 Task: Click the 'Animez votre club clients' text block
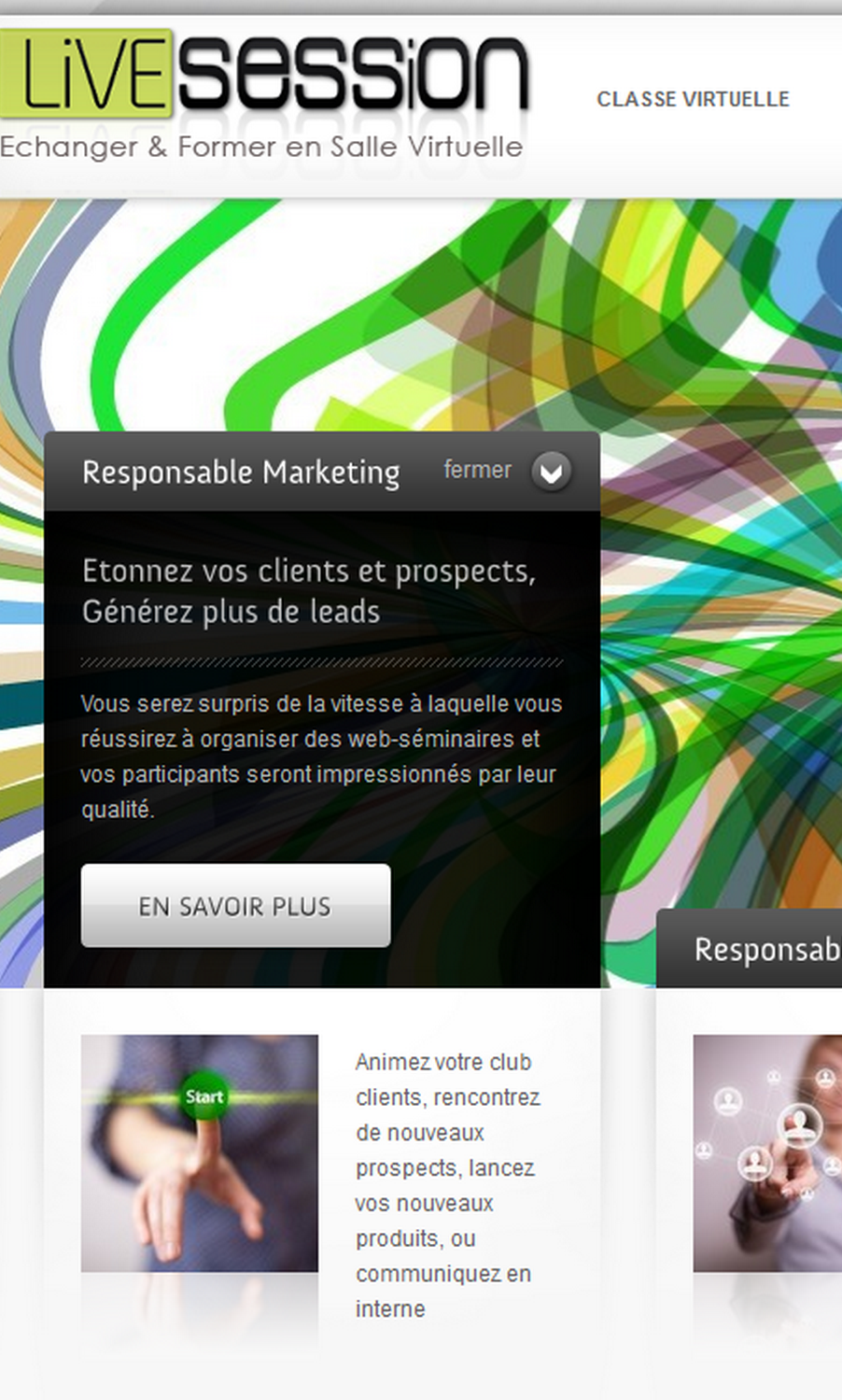pyautogui.click(x=447, y=1185)
